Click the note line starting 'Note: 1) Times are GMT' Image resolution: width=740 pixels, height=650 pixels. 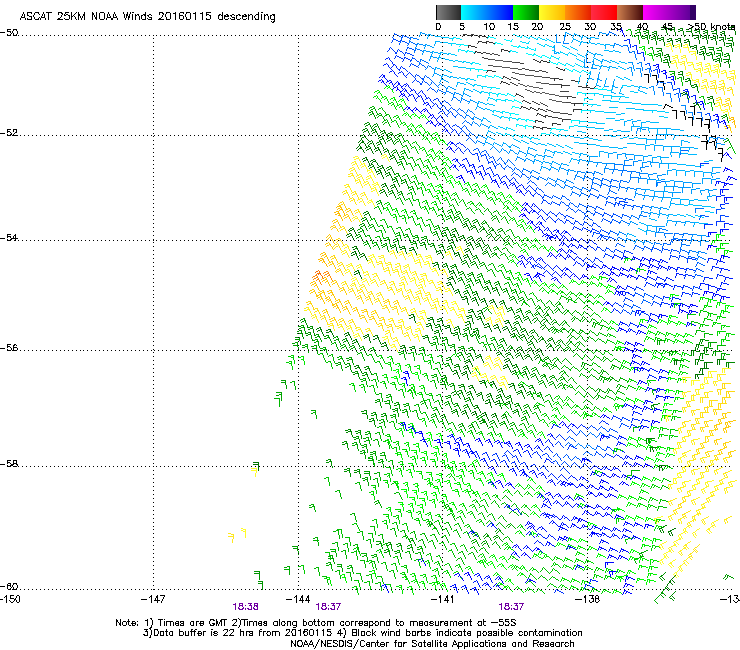pos(316,623)
